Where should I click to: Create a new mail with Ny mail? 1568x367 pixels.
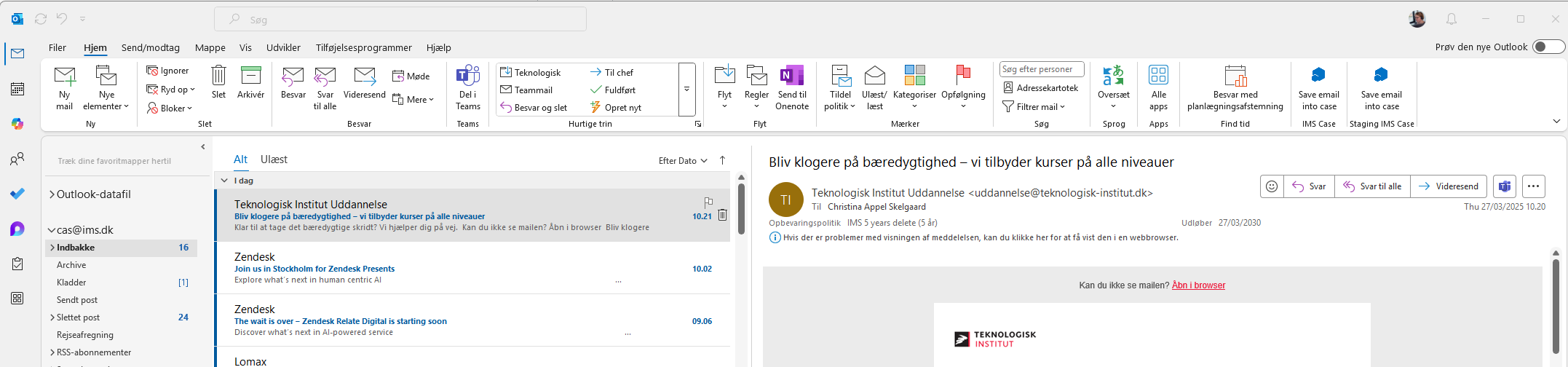pyautogui.click(x=65, y=88)
